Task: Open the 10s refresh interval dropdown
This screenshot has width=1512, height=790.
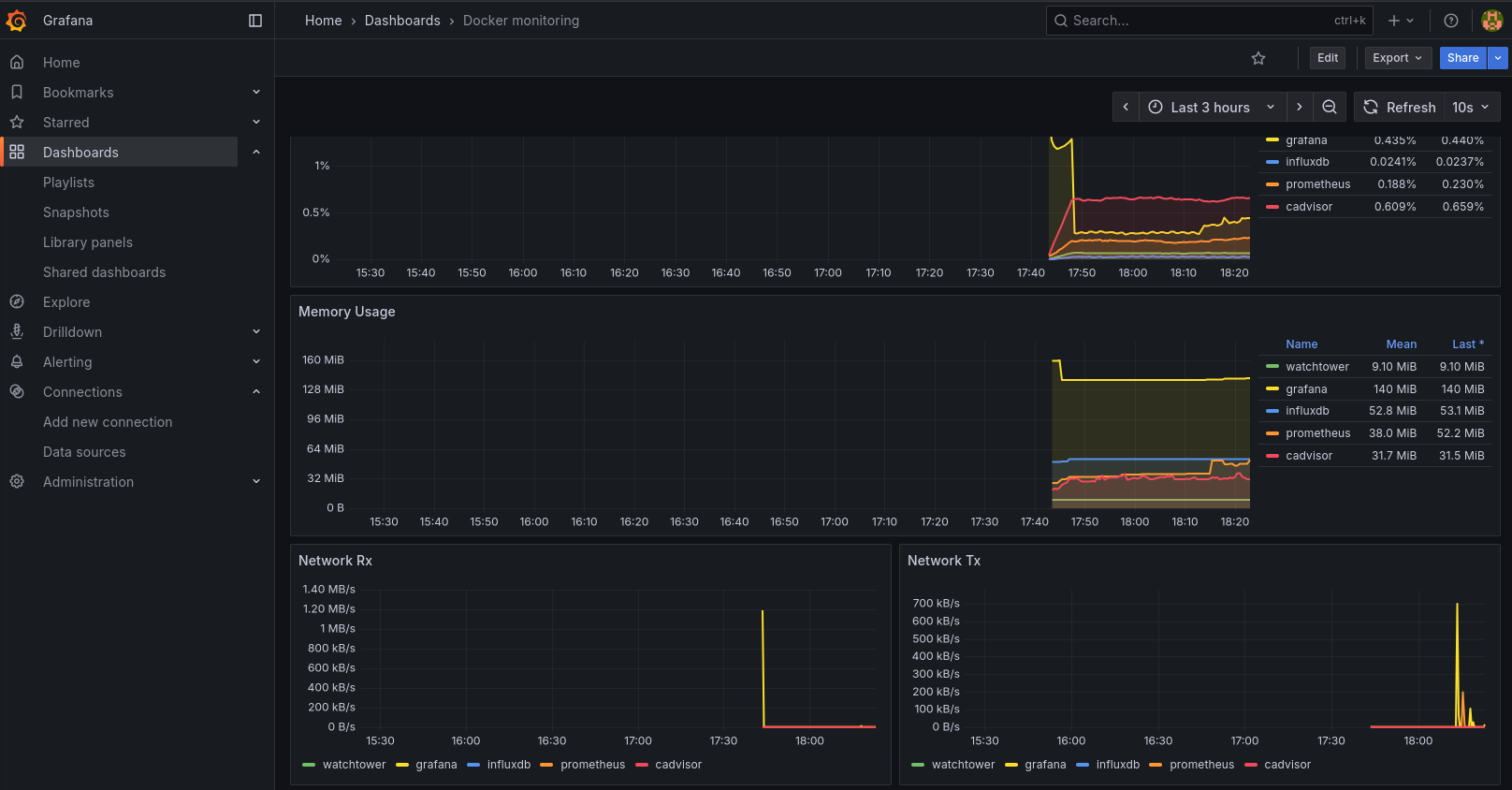Action: coord(1471,107)
